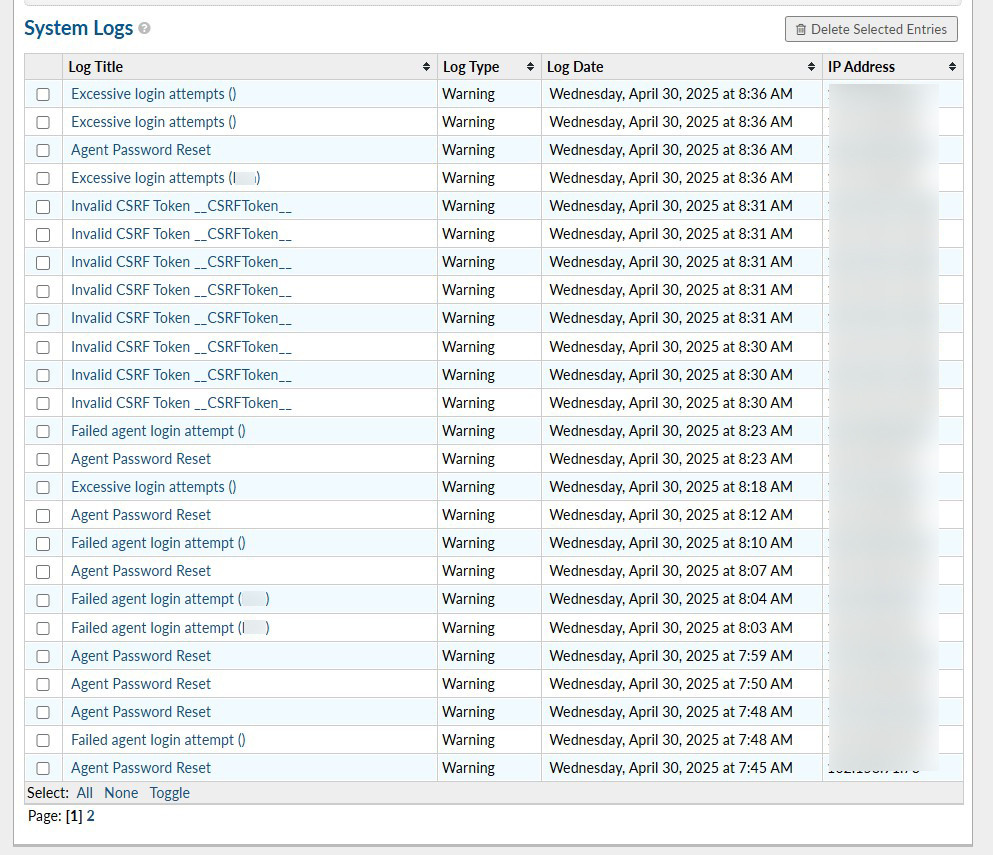Sort by Log Date column arrows
The width and height of the screenshot is (993, 855).
pyautogui.click(x=811, y=67)
